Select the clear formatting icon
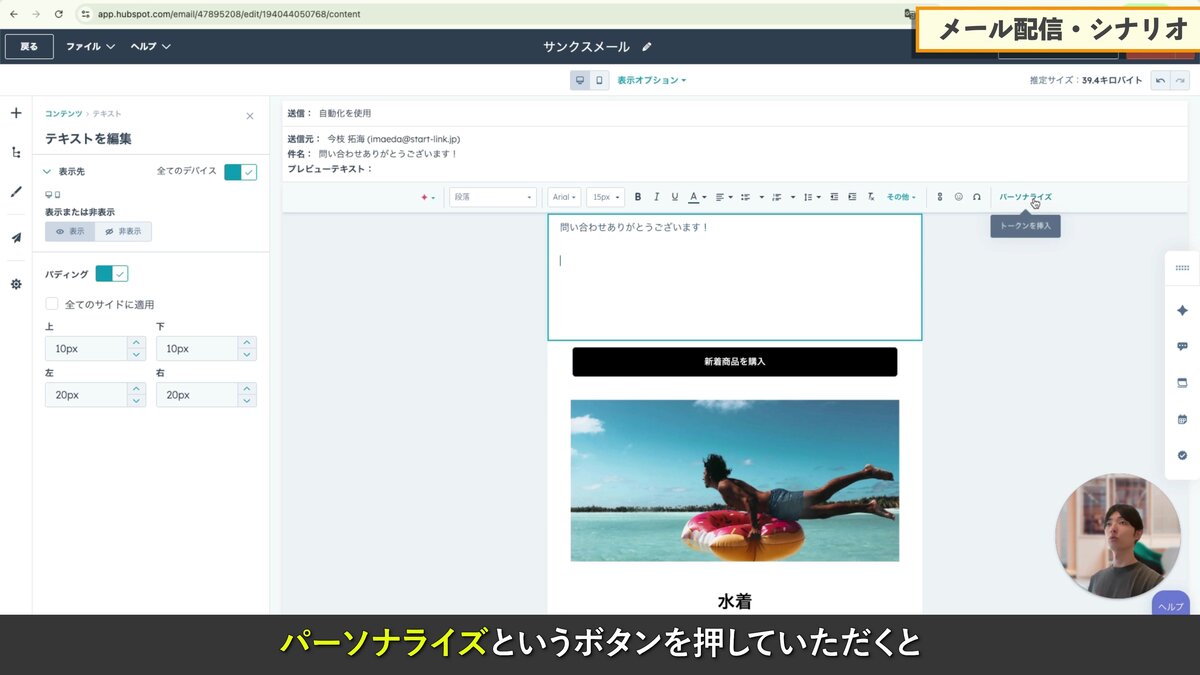 871,196
